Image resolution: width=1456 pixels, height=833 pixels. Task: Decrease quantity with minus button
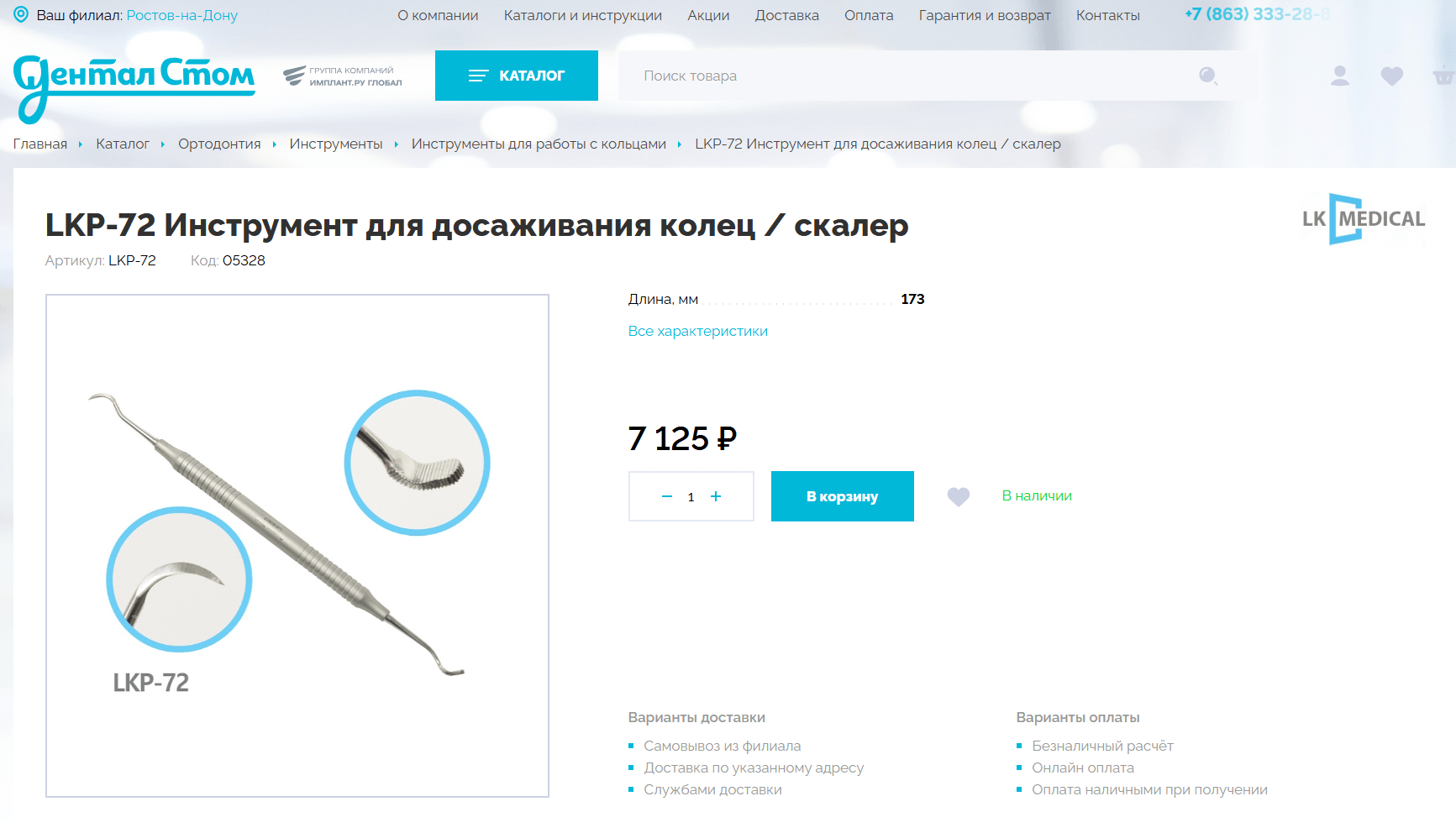pos(667,496)
